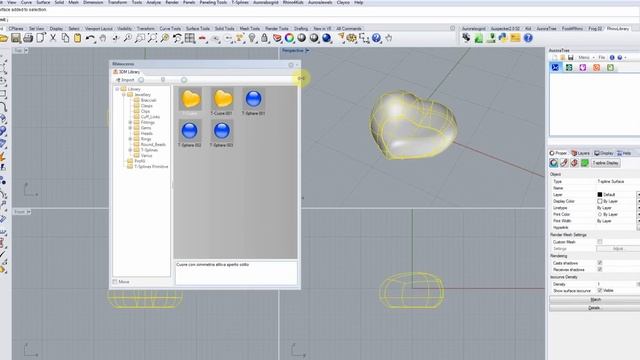This screenshot has width=640, height=360.
Task: Open the Layer Default dropdown in Properties
Action: 638,195
